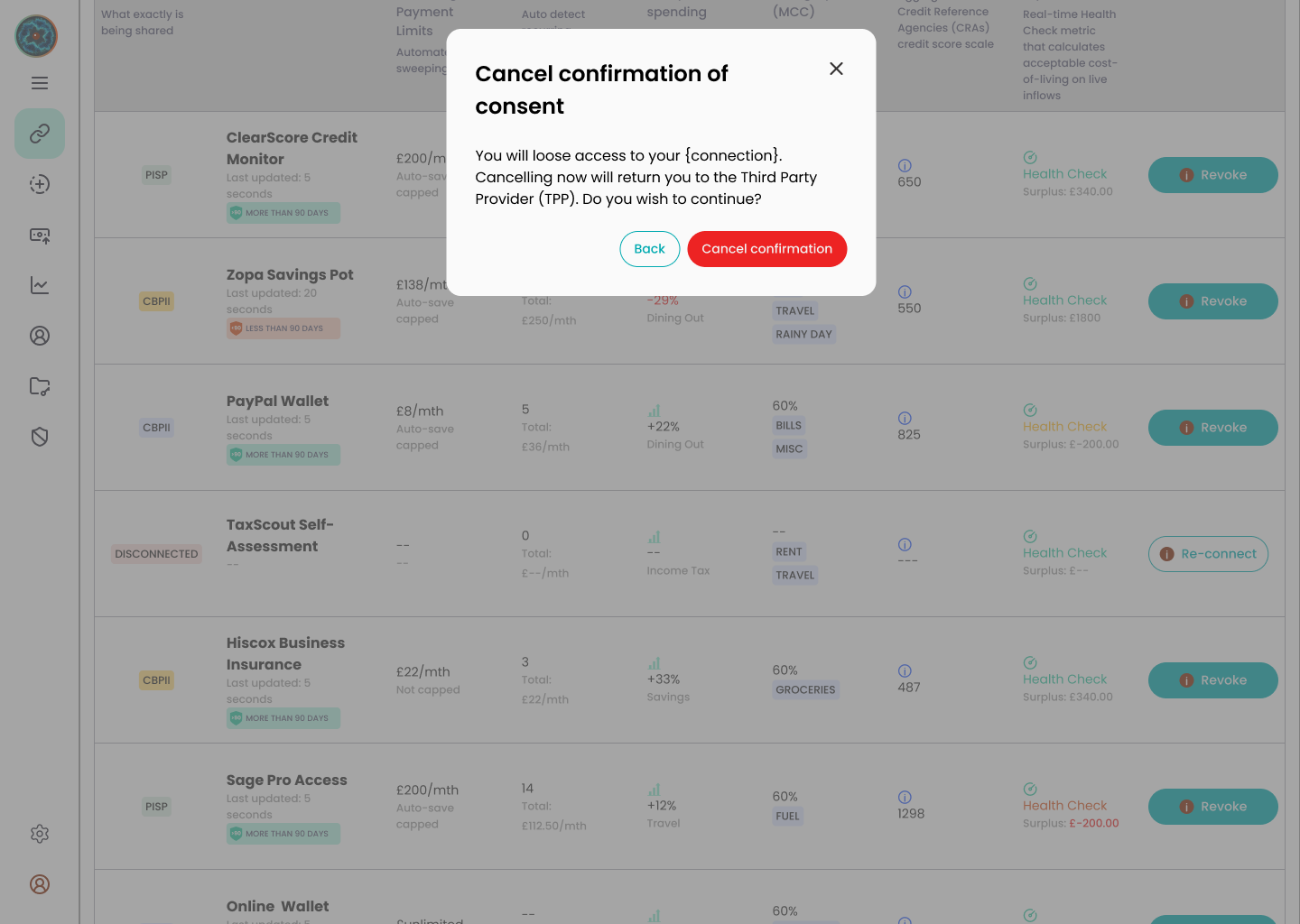1300x924 pixels.
Task: Open the line chart analytics icon
Action: pos(40,285)
